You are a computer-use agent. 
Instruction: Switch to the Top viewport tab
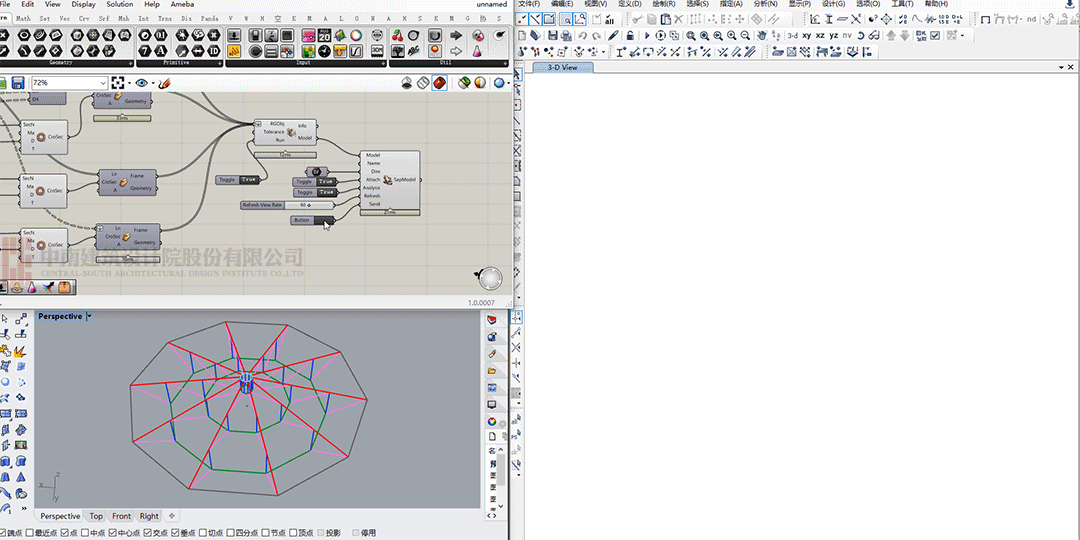tap(96, 516)
